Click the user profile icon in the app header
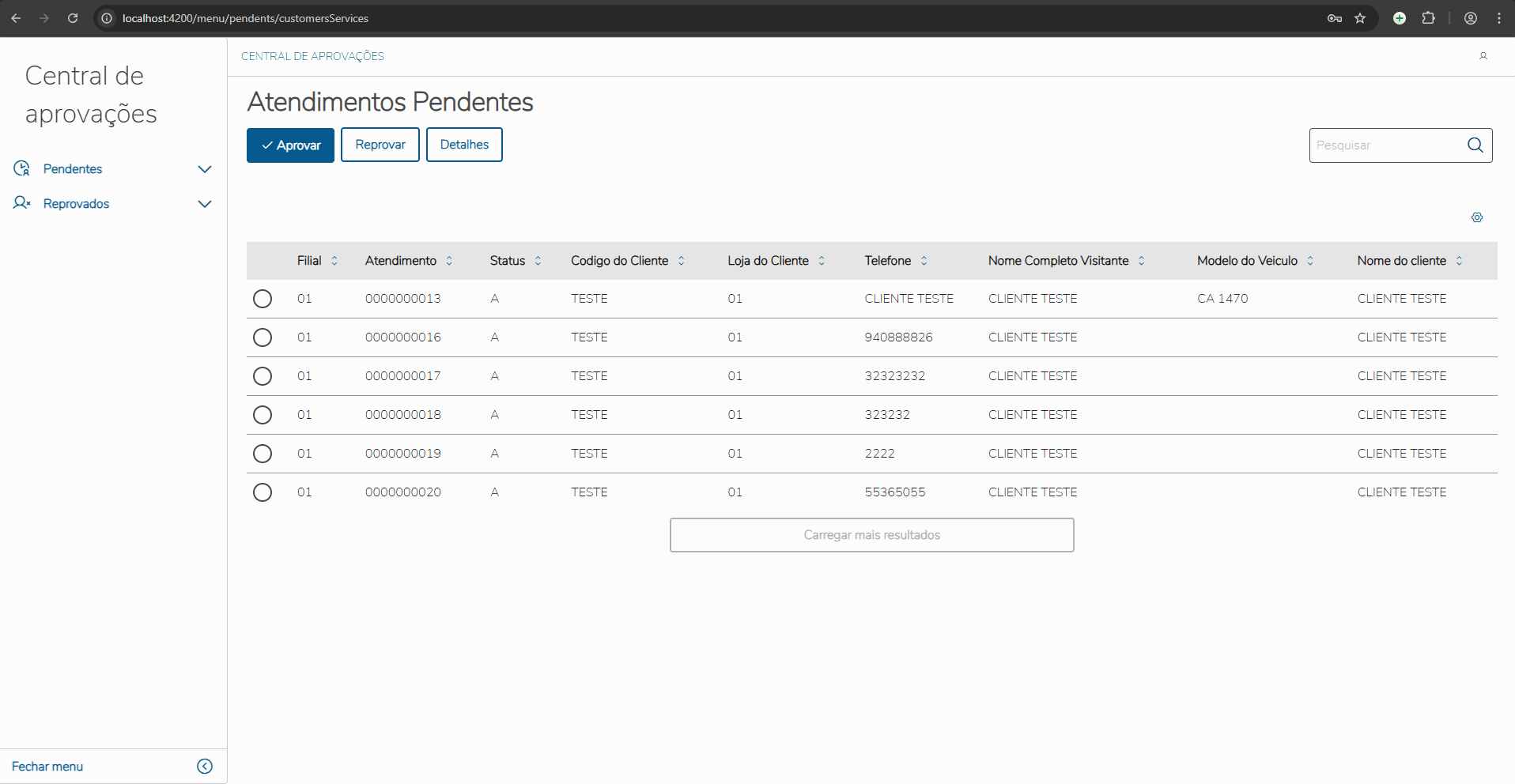This screenshot has height=784, width=1515. coord(1483,56)
